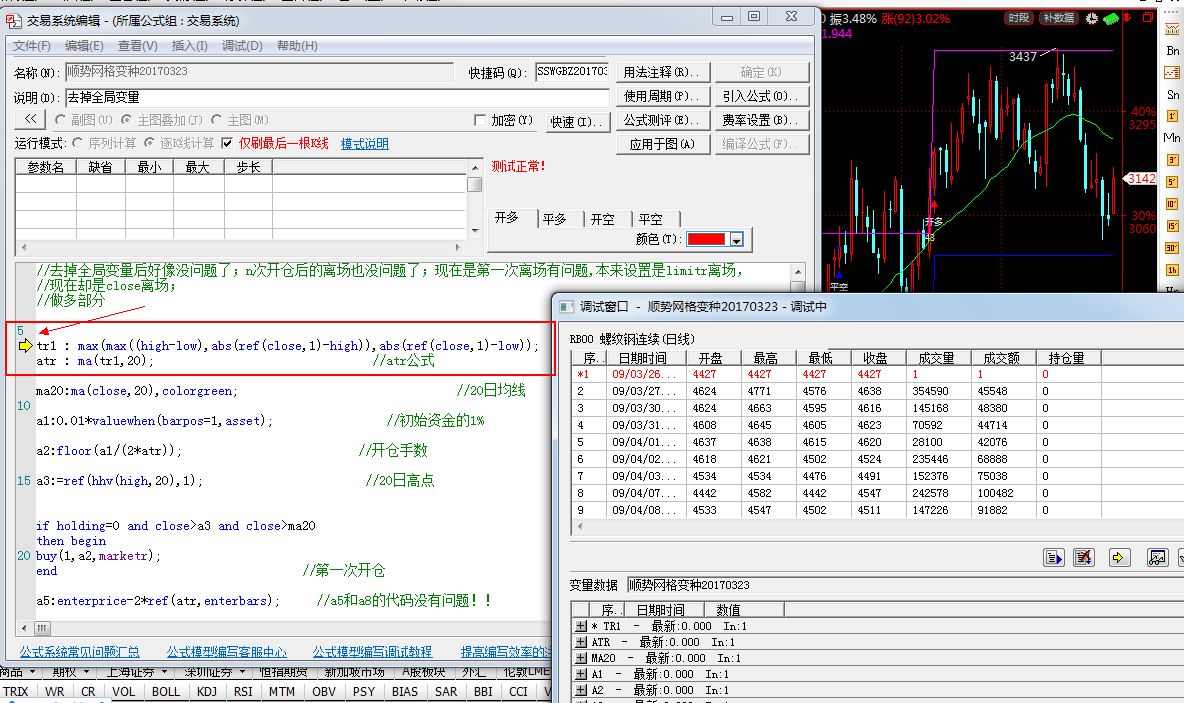Select the 15-minute period icon in sidebar
Screen dimensions: 1184x703
pyautogui.click(x=1172, y=226)
